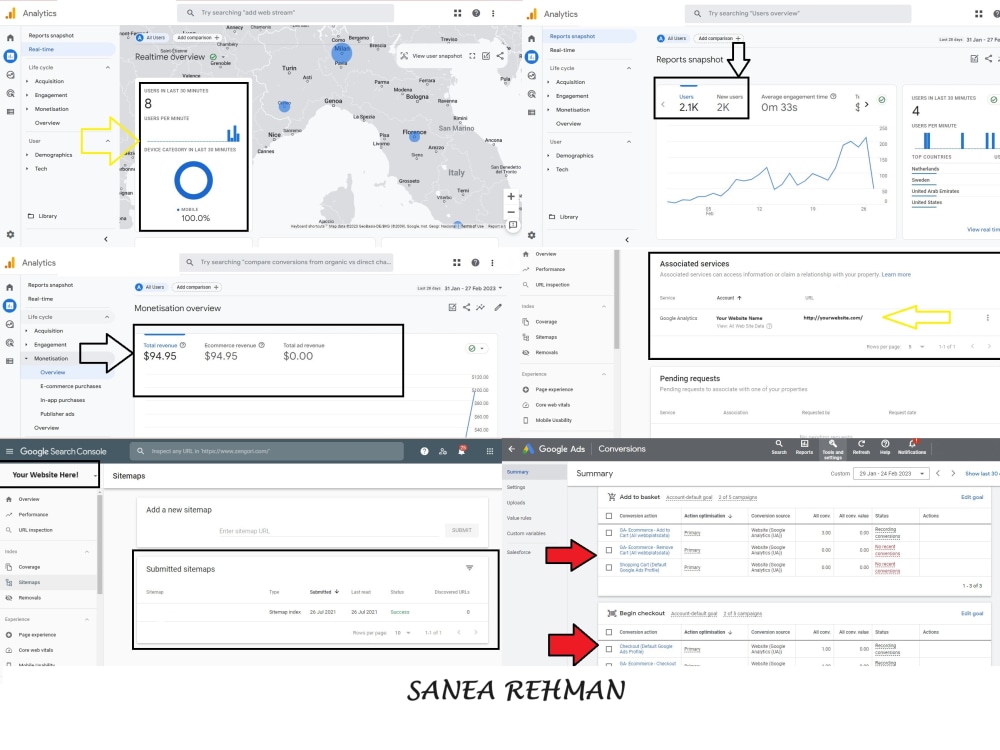Select all rows in the Conversion action table
The width and height of the screenshot is (1000, 750).
click(608, 516)
